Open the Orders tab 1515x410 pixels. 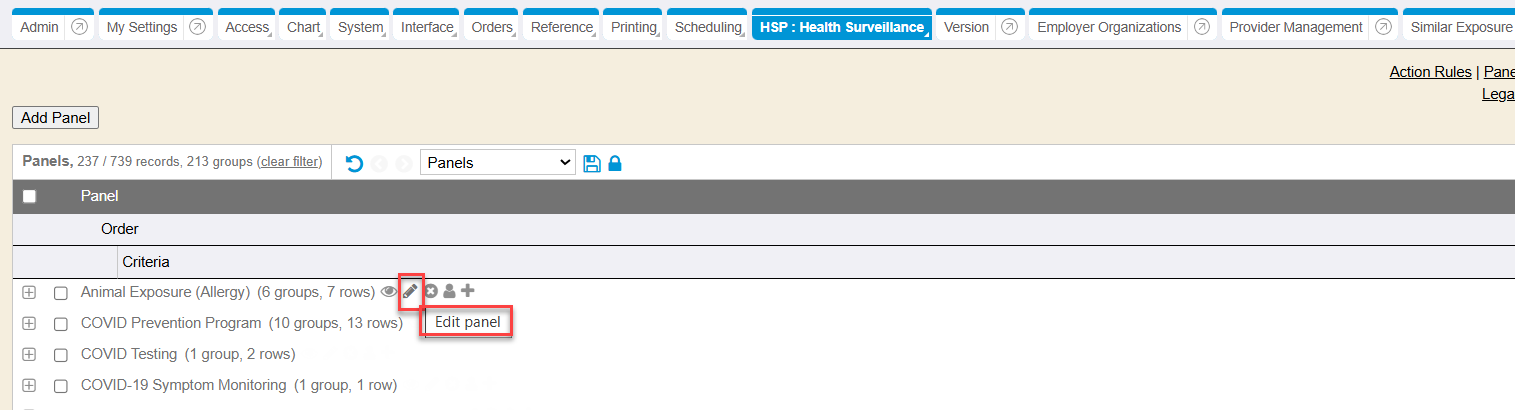pyautogui.click(x=491, y=27)
